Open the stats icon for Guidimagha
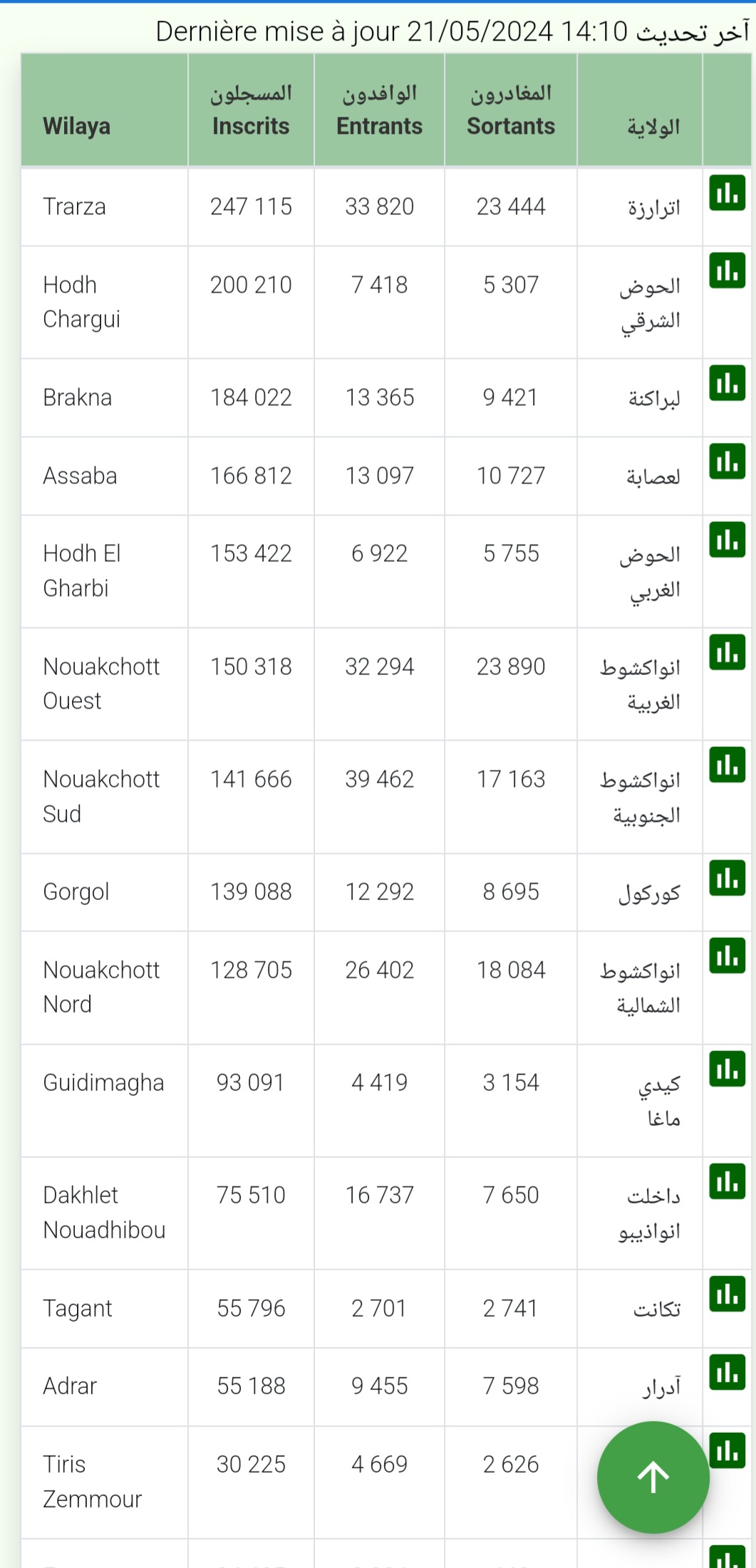This screenshot has width=756, height=1568. pyautogui.click(x=727, y=1068)
